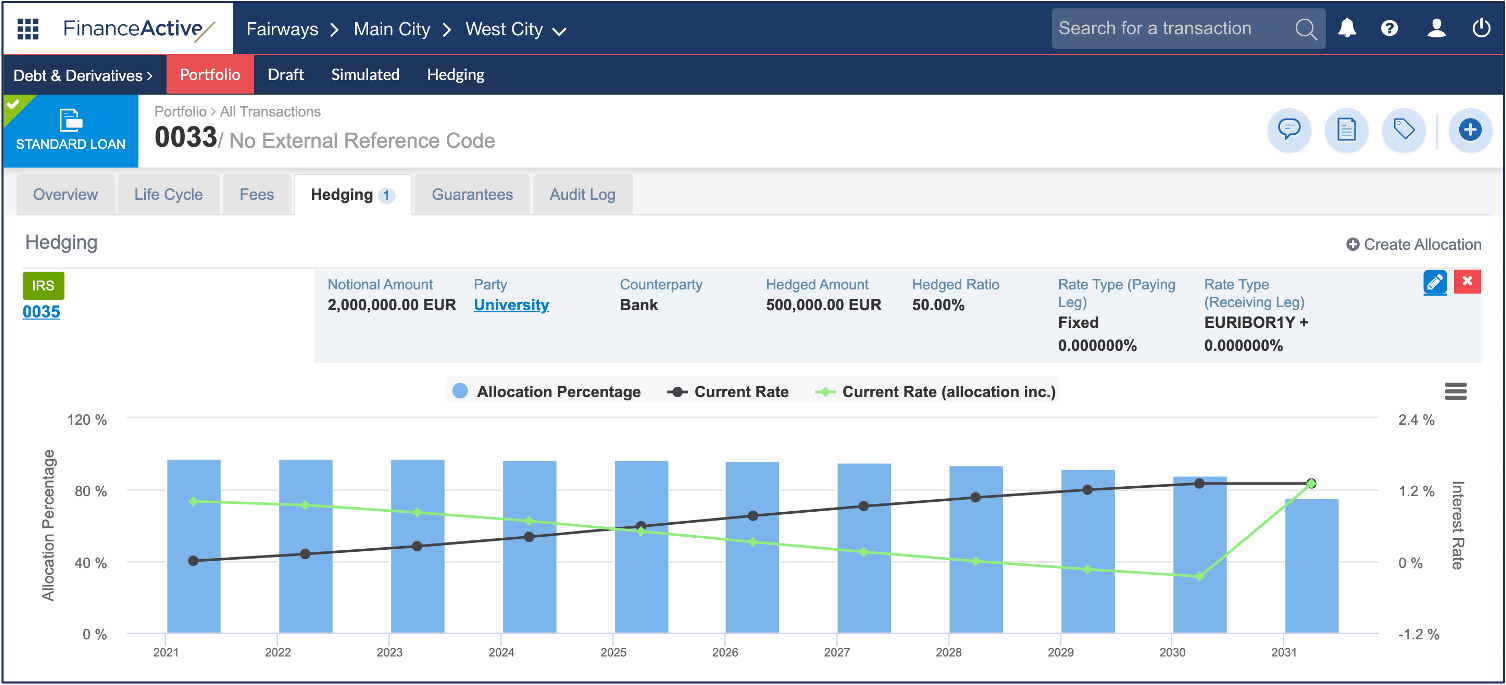
Task: Click the blue plus add button
Action: point(1469,130)
